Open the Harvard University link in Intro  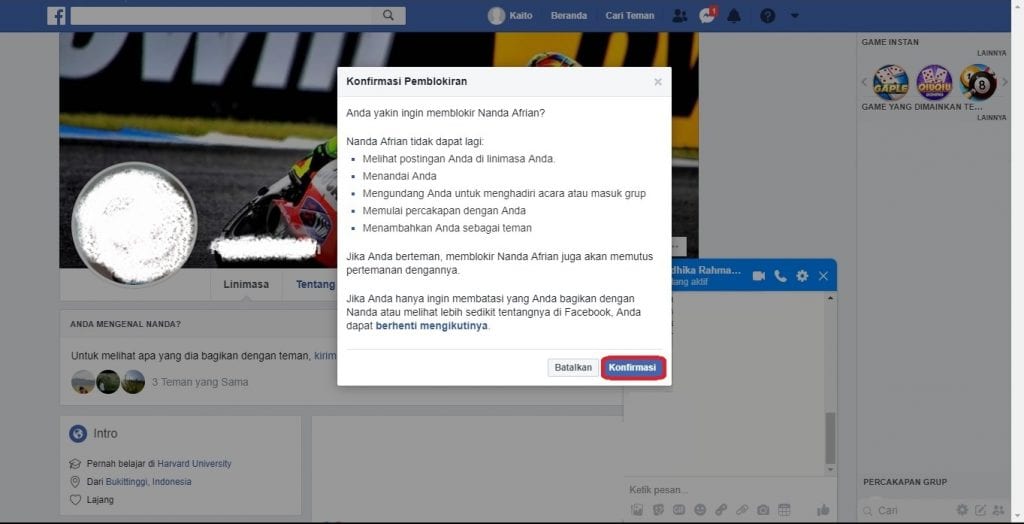(x=194, y=463)
